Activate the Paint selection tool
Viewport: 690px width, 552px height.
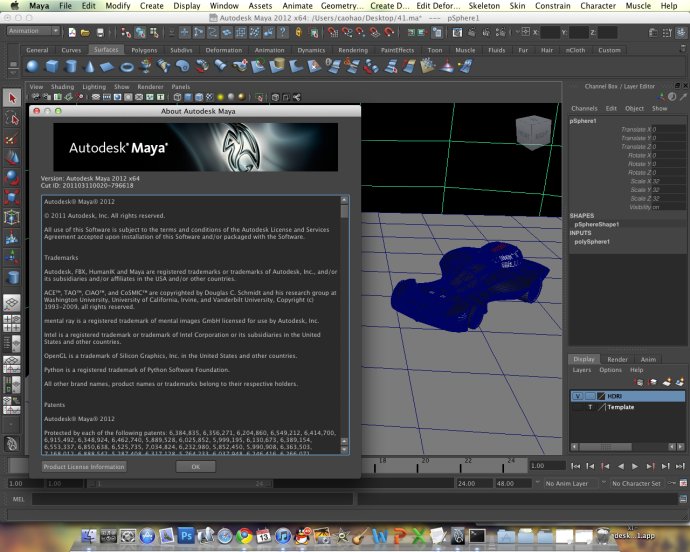click(12, 138)
